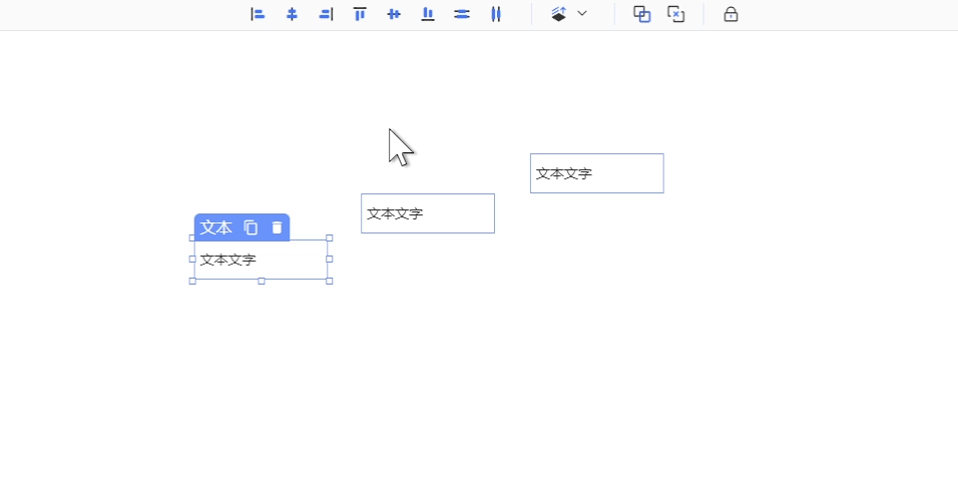Click the bottom-middle resize handle
This screenshot has width=958, height=481.
(x=261, y=281)
